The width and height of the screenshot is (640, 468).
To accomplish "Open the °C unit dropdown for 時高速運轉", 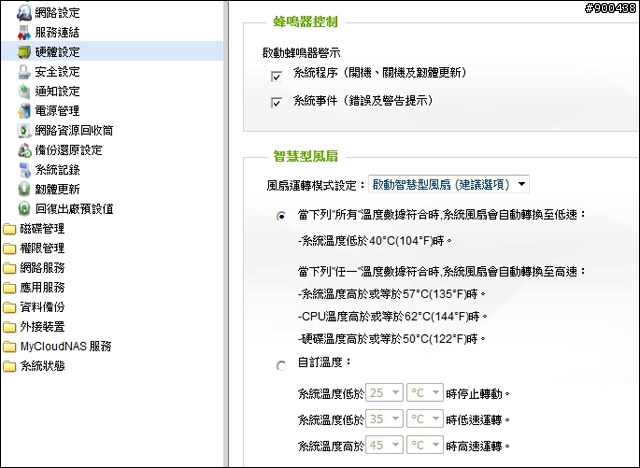I will tap(425, 445).
